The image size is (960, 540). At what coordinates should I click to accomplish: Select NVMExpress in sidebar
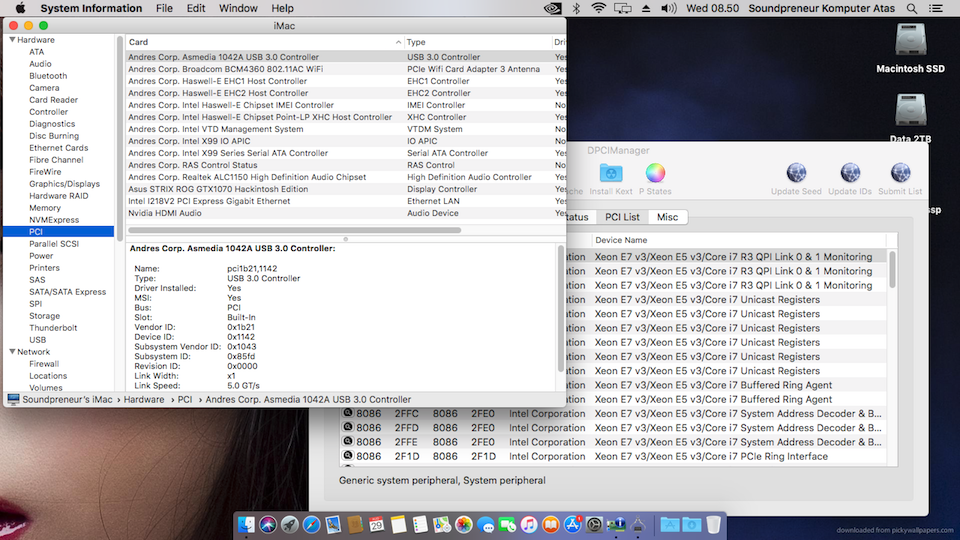click(x=54, y=220)
